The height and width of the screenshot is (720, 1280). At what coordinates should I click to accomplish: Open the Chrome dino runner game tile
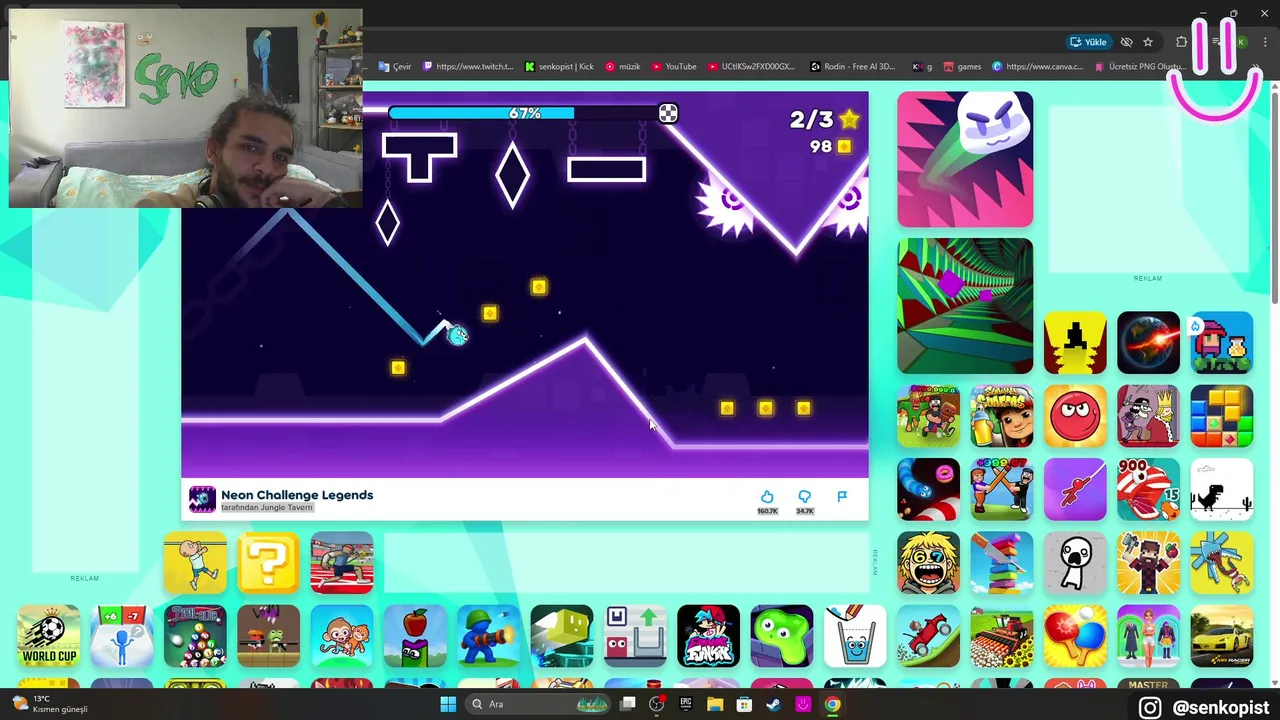click(x=1222, y=489)
